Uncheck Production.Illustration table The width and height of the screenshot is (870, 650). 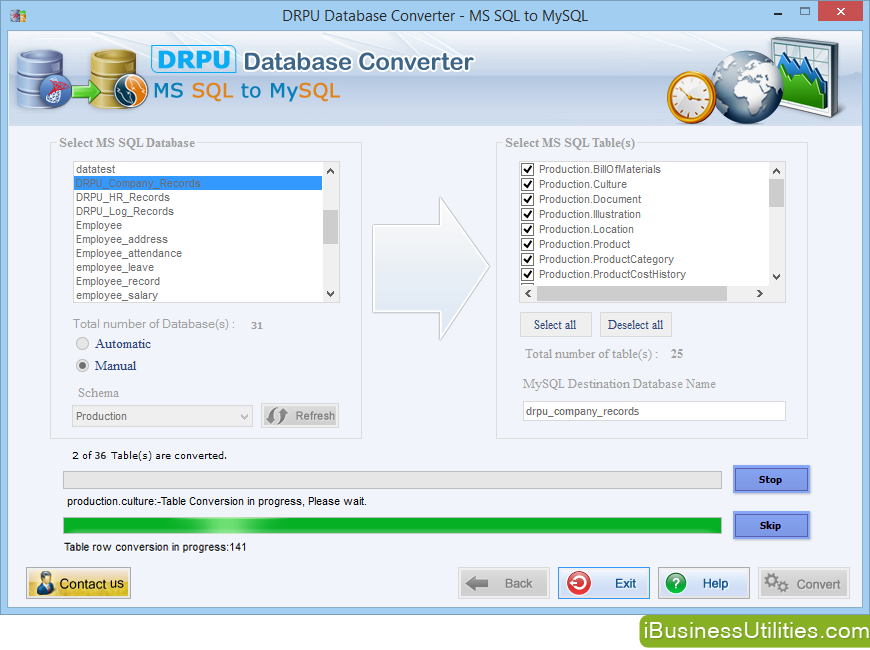528,214
